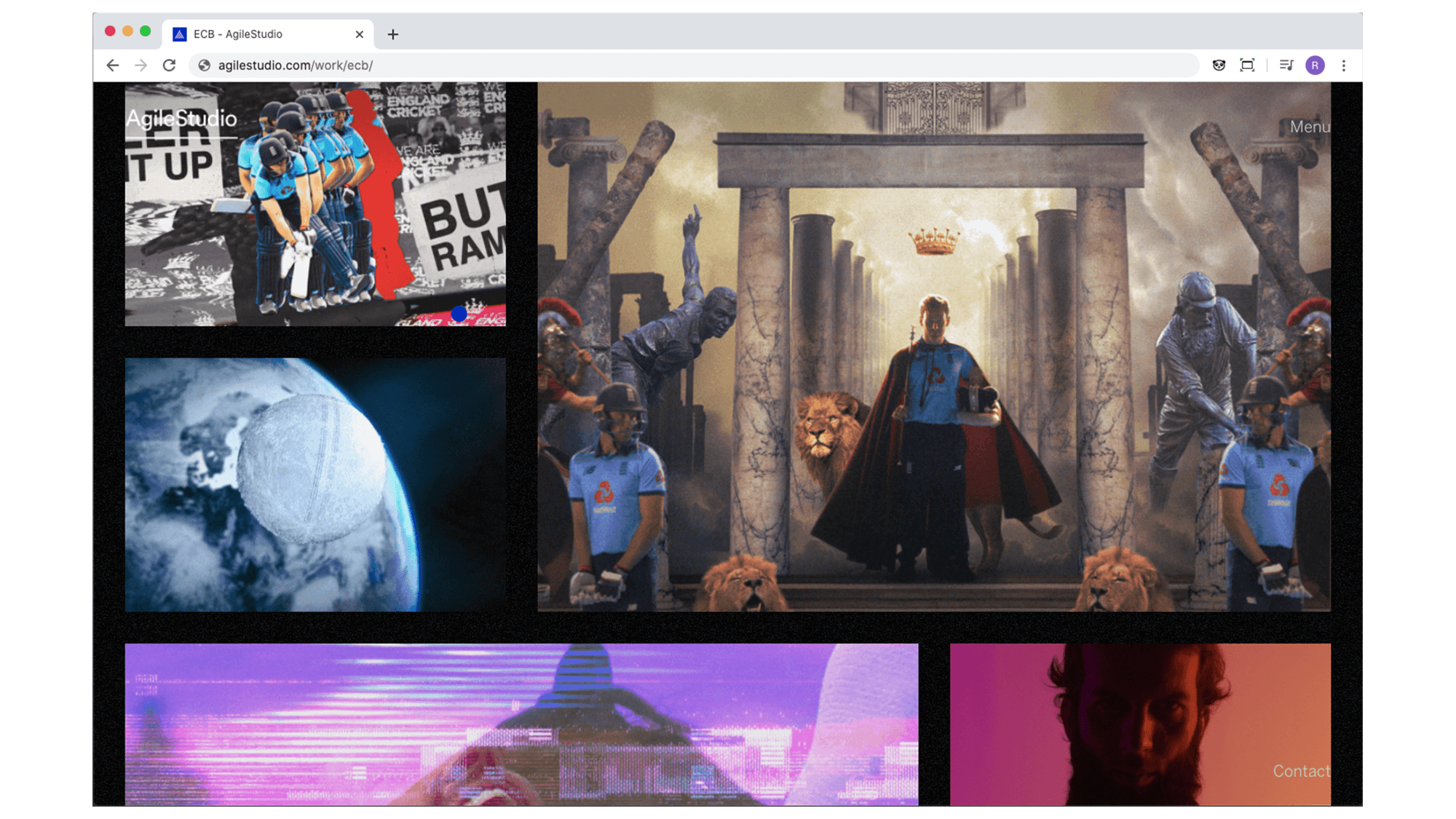Click the purple glitch city image

tap(521, 724)
